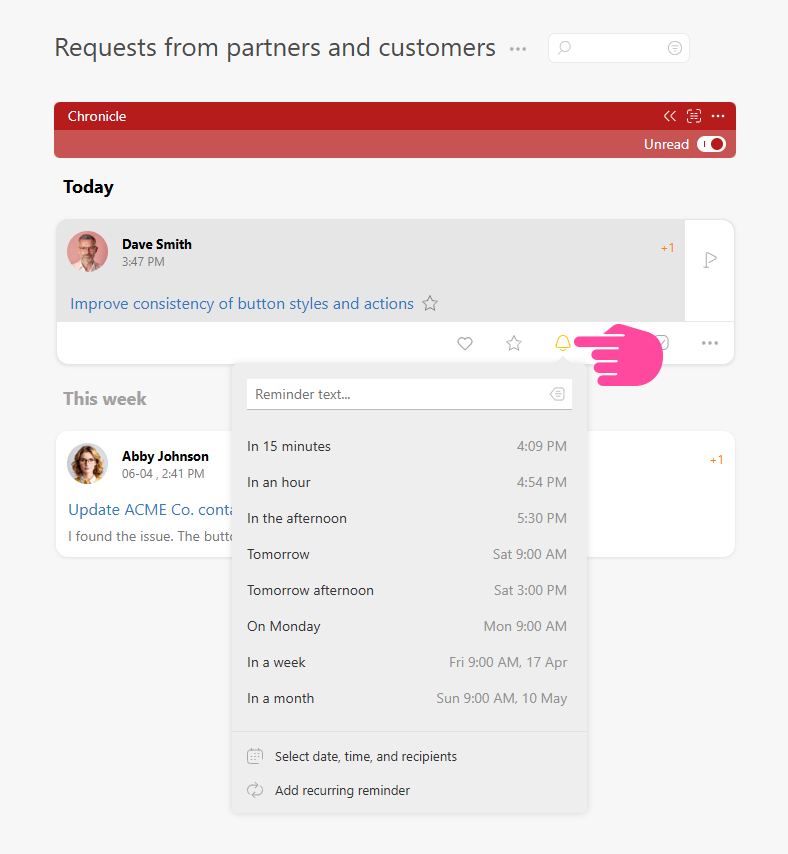Click the tag icon in reminder text field
Viewport: 788px width, 854px height.
pyautogui.click(x=557, y=394)
